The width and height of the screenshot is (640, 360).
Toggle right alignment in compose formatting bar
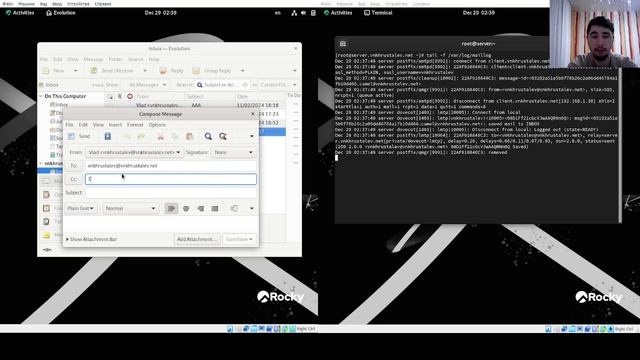point(200,209)
